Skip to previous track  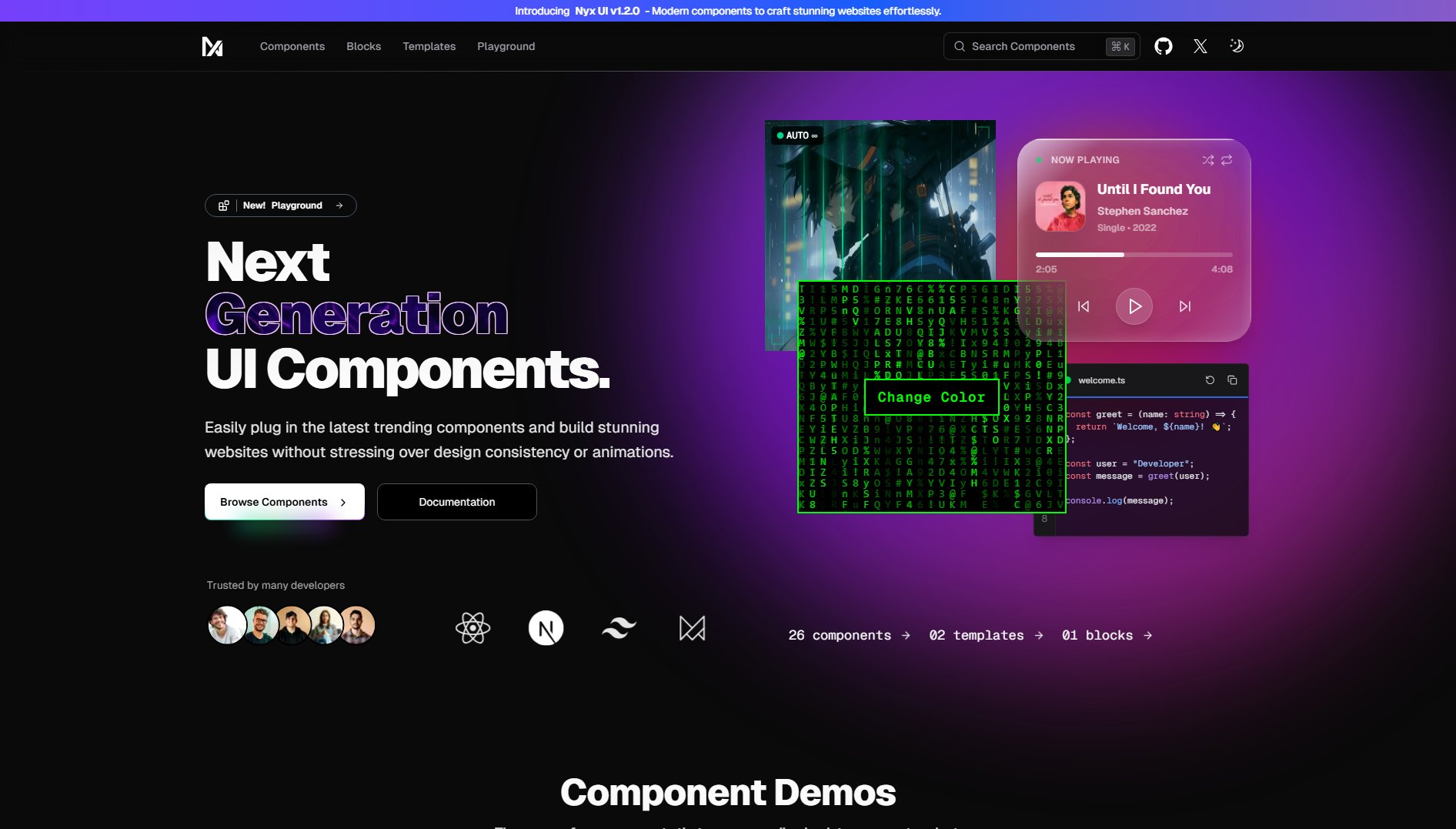click(x=1084, y=306)
